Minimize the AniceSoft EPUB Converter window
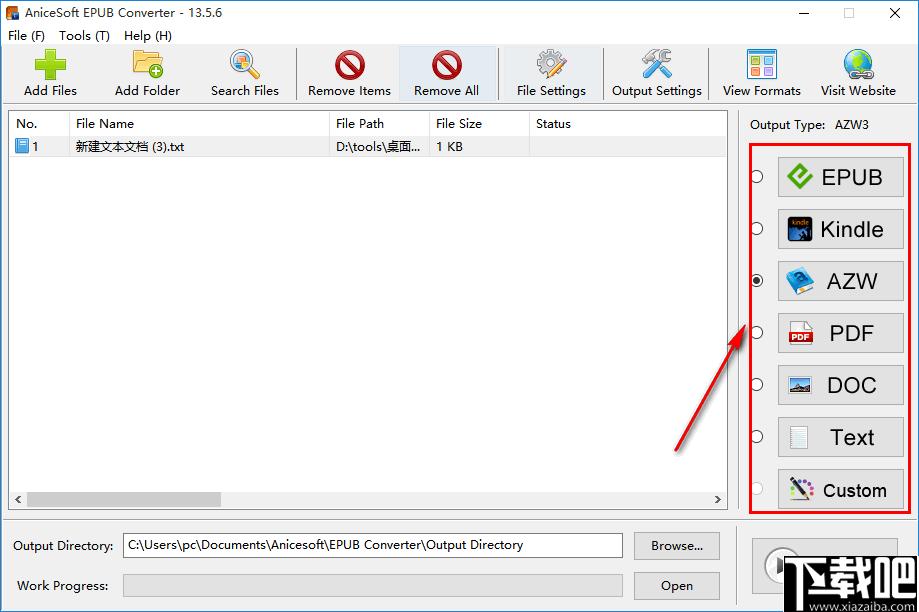The width and height of the screenshot is (919, 612). [804, 13]
